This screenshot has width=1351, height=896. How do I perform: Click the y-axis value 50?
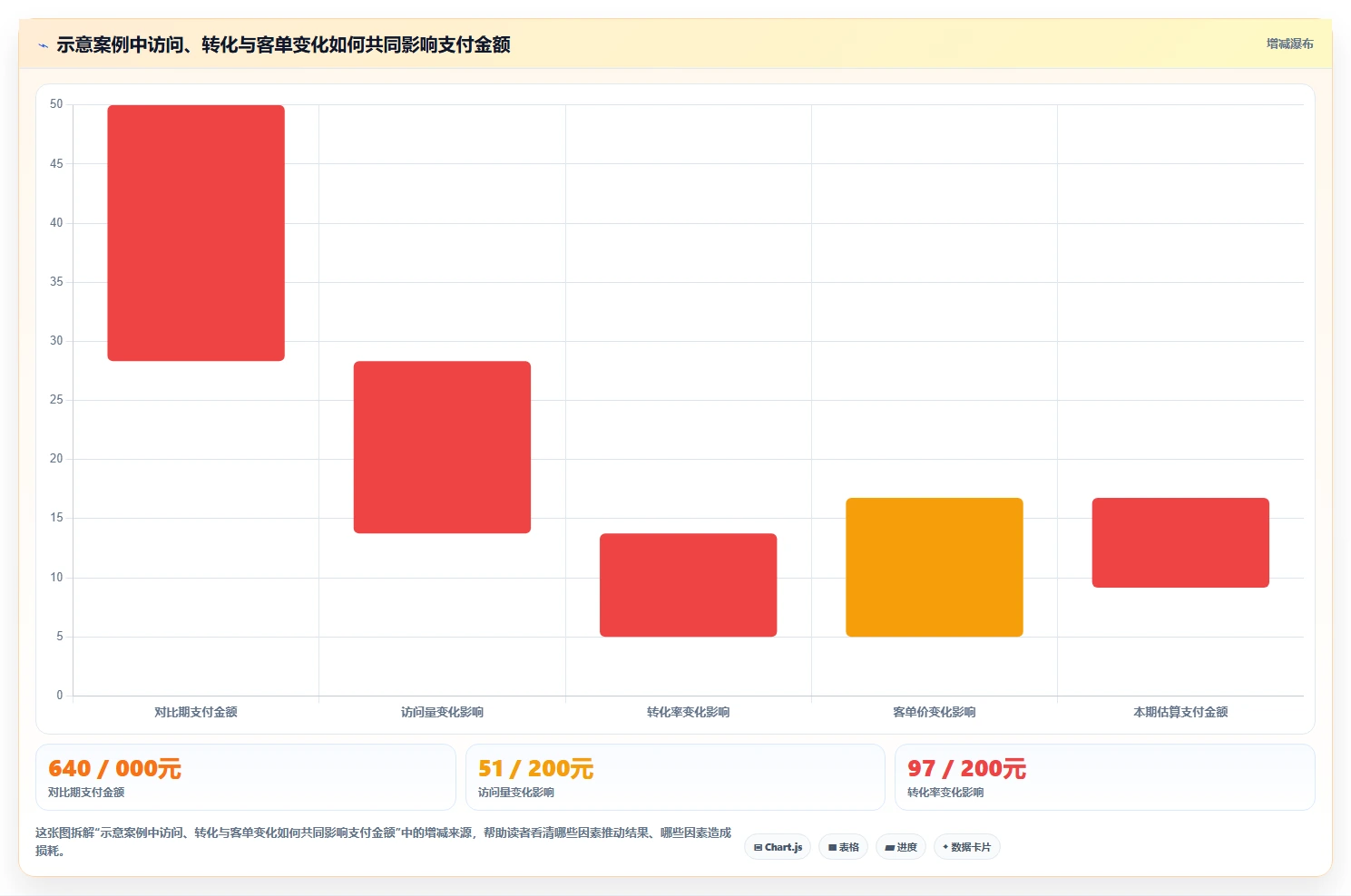click(56, 104)
